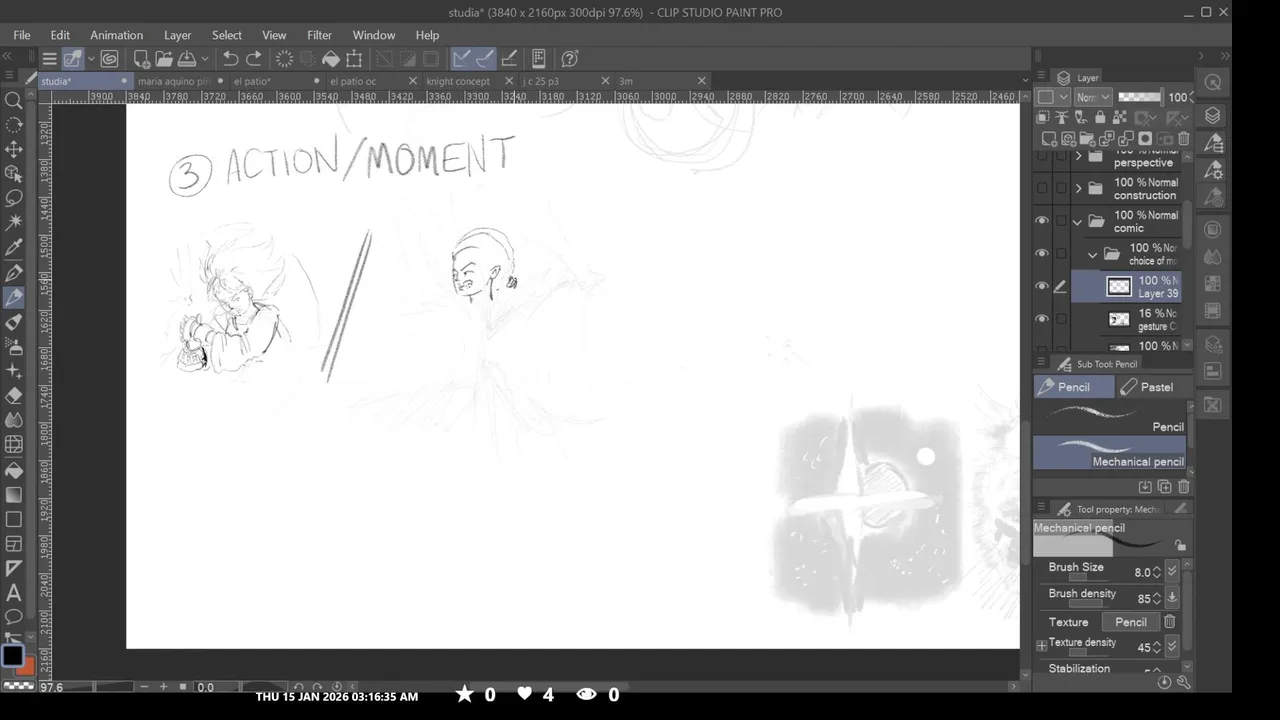This screenshot has width=1280, height=720.
Task: Expand Texture density plus box
Action: click(1041, 647)
